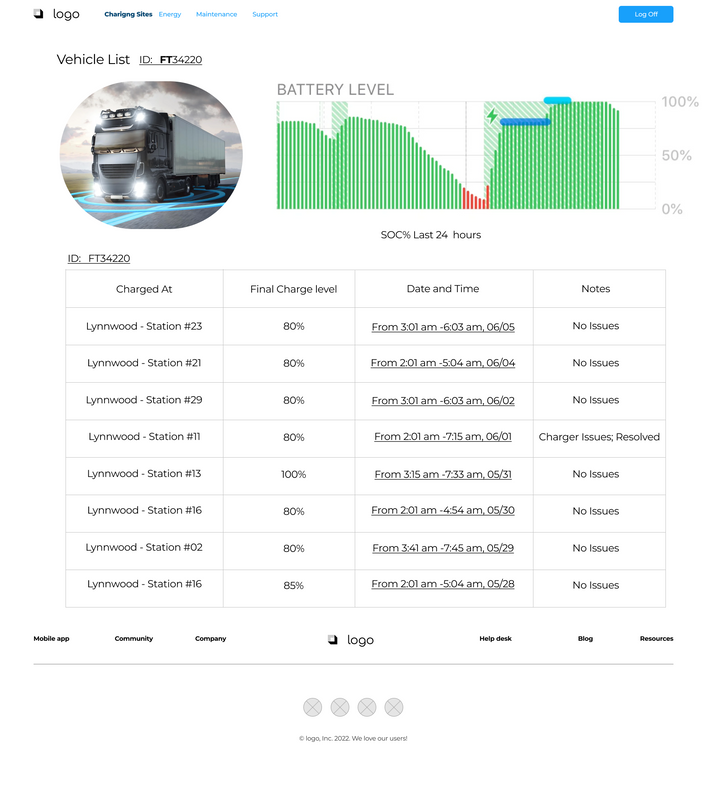Open the 06/01 charging session time link

pos(443,436)
